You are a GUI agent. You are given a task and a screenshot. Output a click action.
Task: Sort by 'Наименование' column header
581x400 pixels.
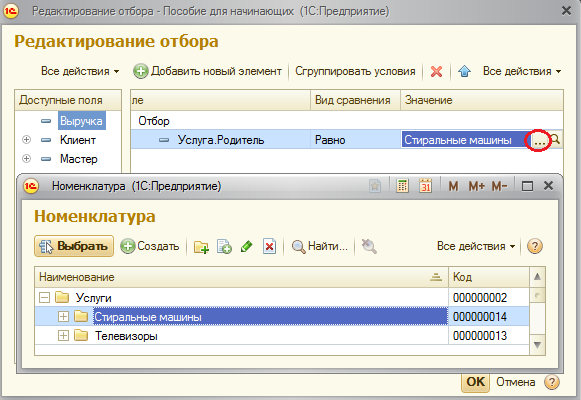tap(241, 277)
